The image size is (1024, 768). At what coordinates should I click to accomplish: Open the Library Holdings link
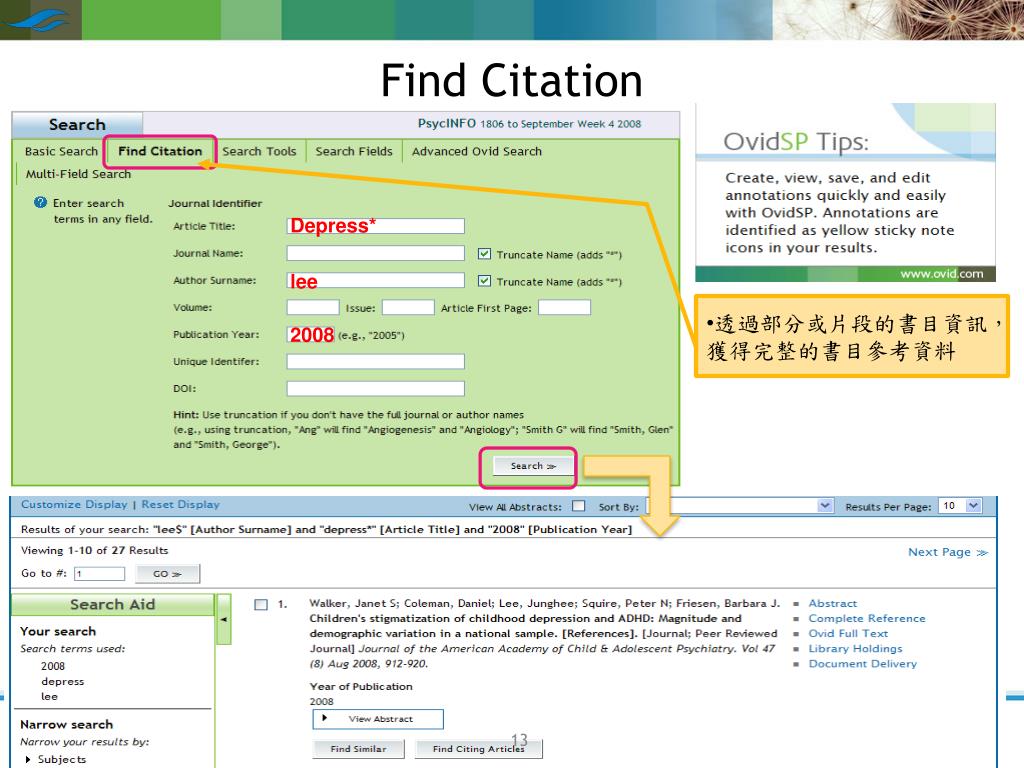(856, 648)
